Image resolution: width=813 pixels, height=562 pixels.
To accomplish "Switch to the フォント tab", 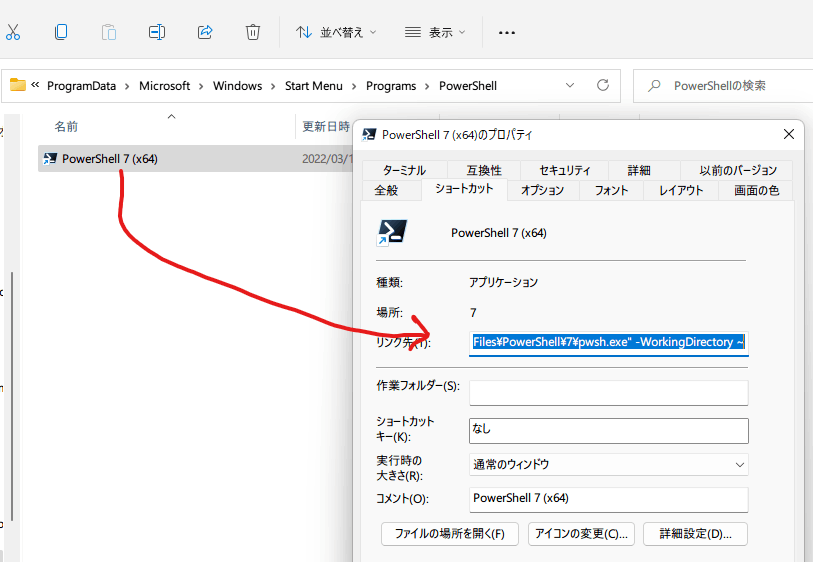I will (611, 190).
